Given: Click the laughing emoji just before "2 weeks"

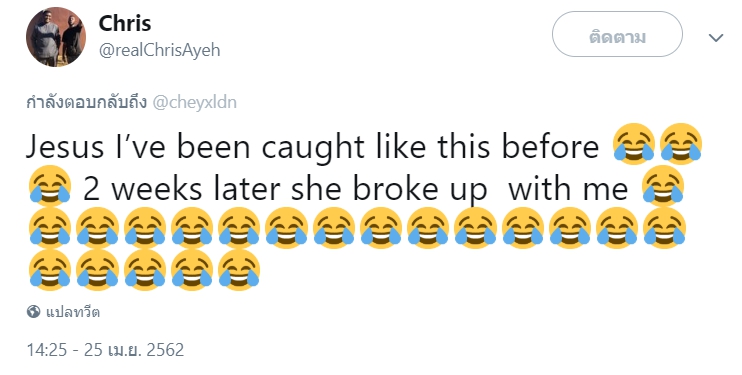Looking at the screenshot, I should [50, 186].
